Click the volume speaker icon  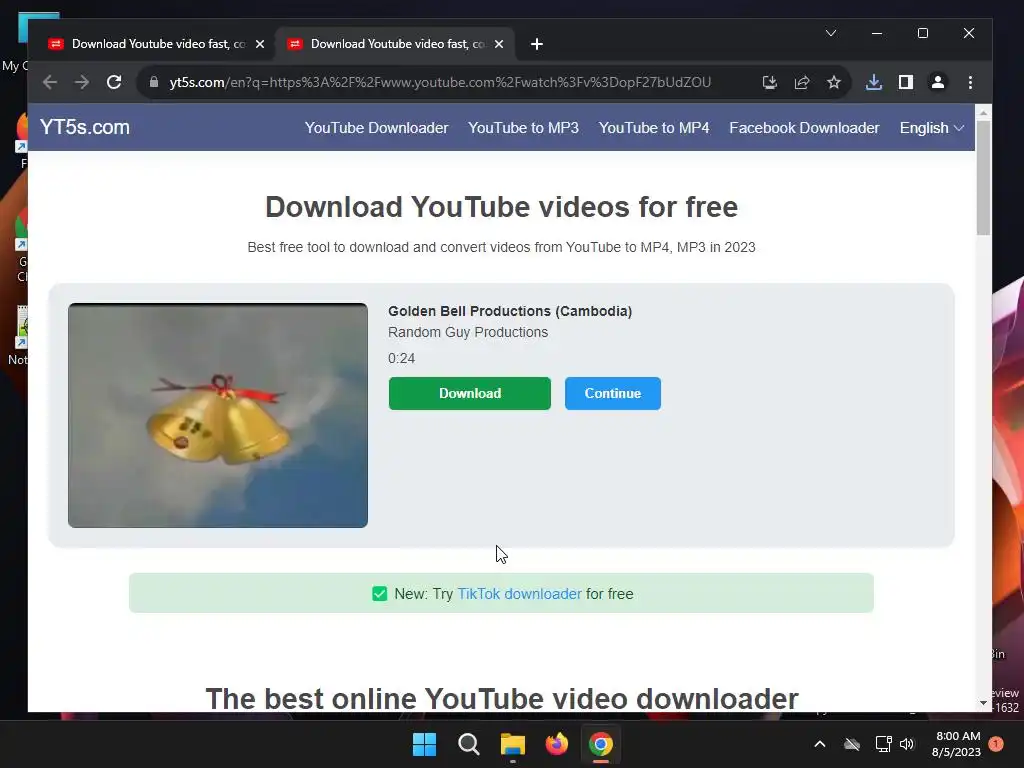coord(906,744)
